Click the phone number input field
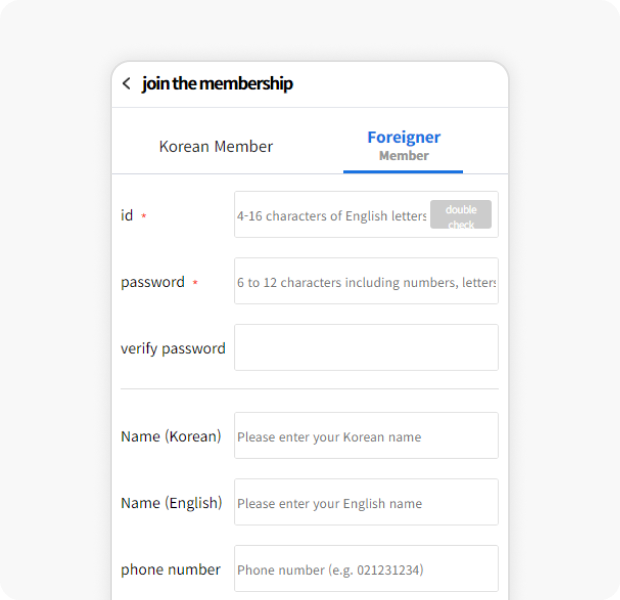 click(366, 569)
